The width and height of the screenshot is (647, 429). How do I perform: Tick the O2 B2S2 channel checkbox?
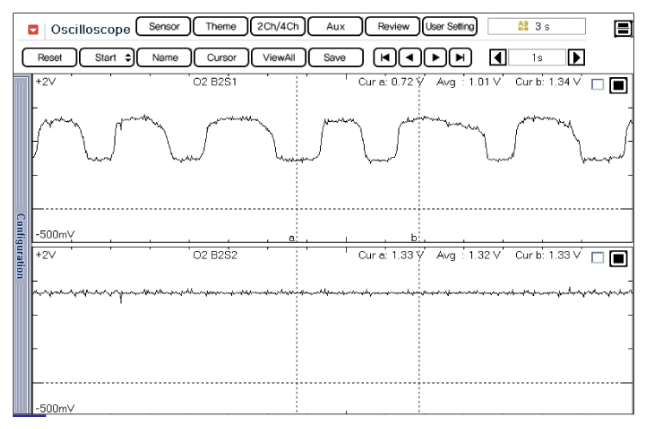pos(598,258)
